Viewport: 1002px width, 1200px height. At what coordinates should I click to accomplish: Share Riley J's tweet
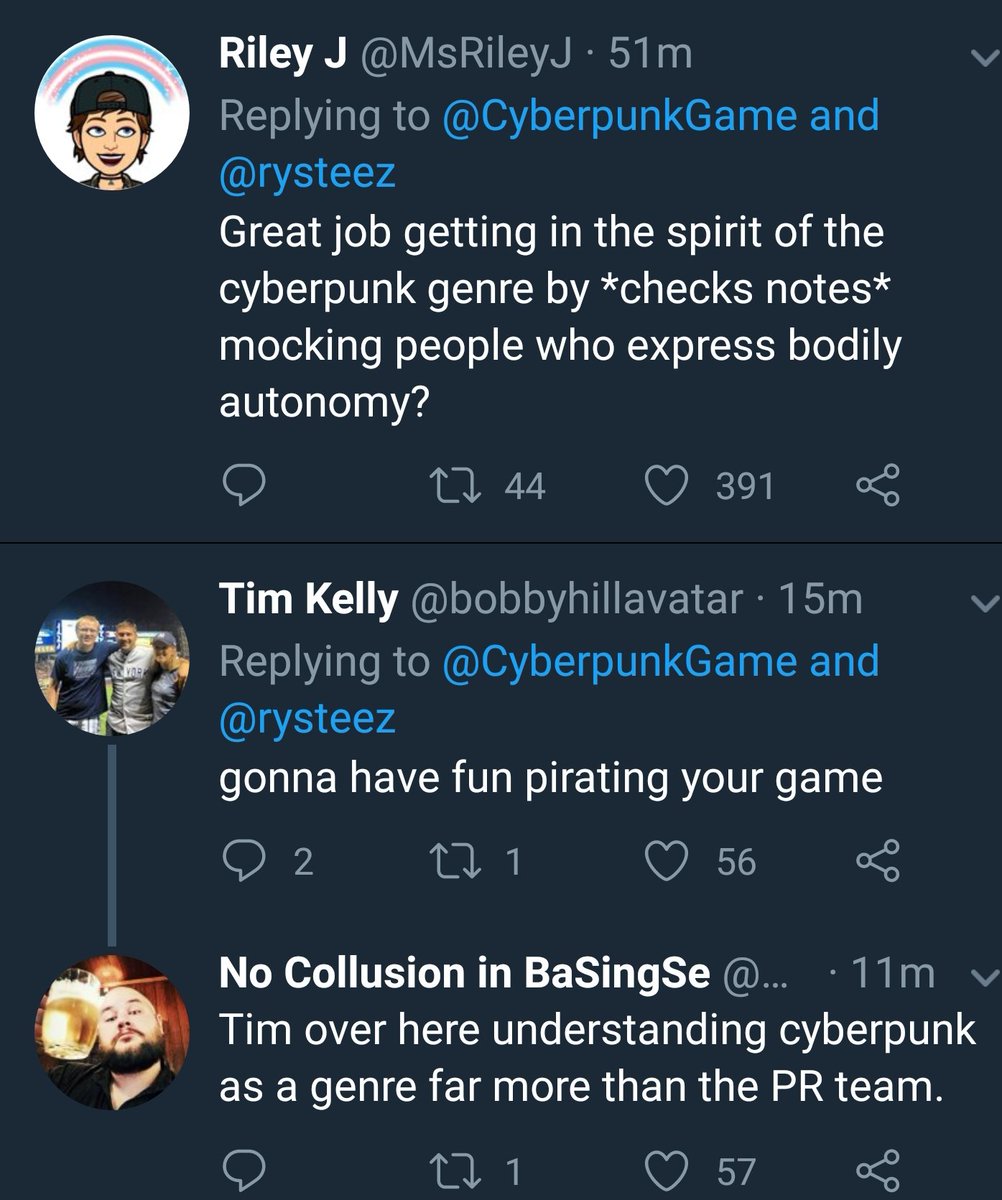pyautogui.click(x=879, y=487)
